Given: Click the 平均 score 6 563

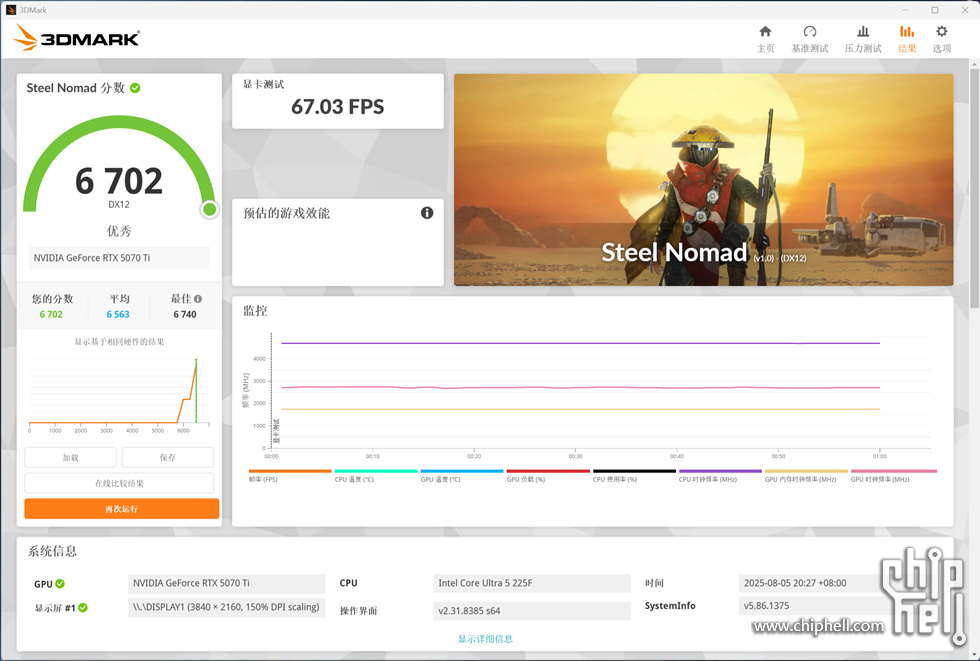Looking at the screenshot, I should 118,314.
